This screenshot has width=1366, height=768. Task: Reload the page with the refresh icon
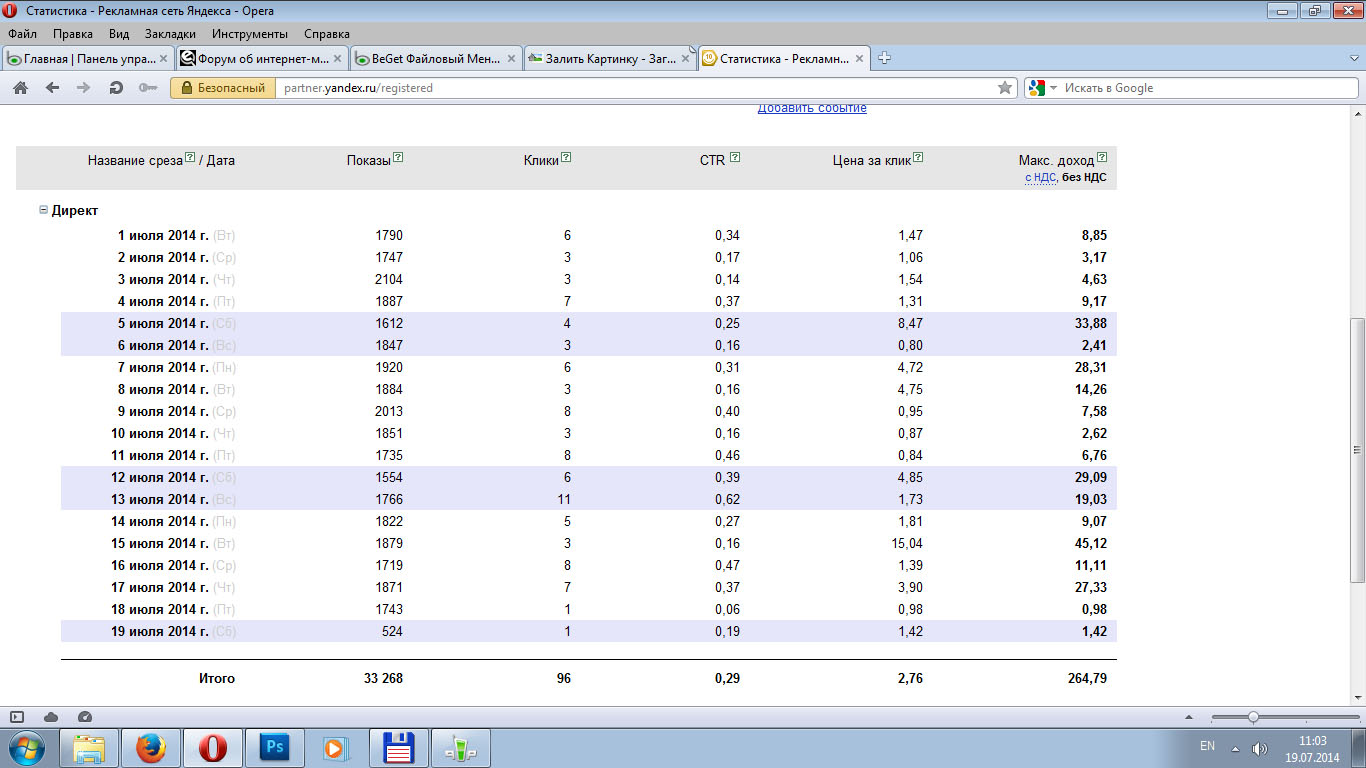pos(116,88)
